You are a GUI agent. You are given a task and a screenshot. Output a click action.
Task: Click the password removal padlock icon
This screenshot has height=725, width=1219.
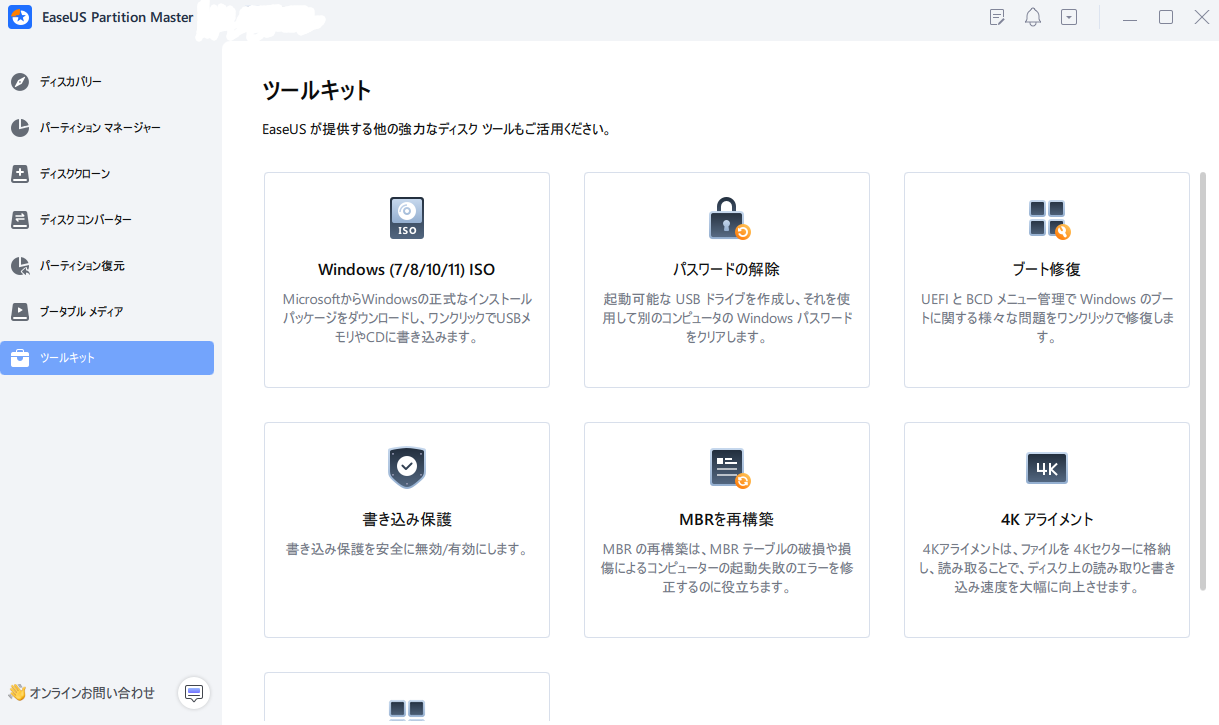click(727, 218)
